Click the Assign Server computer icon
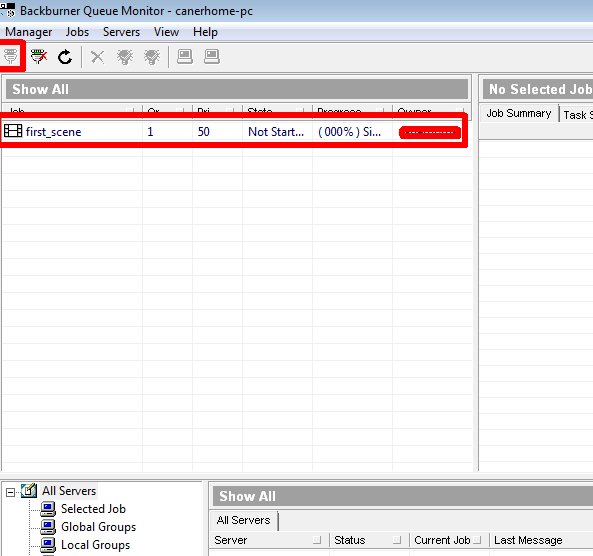 click(x=185, y=57)
